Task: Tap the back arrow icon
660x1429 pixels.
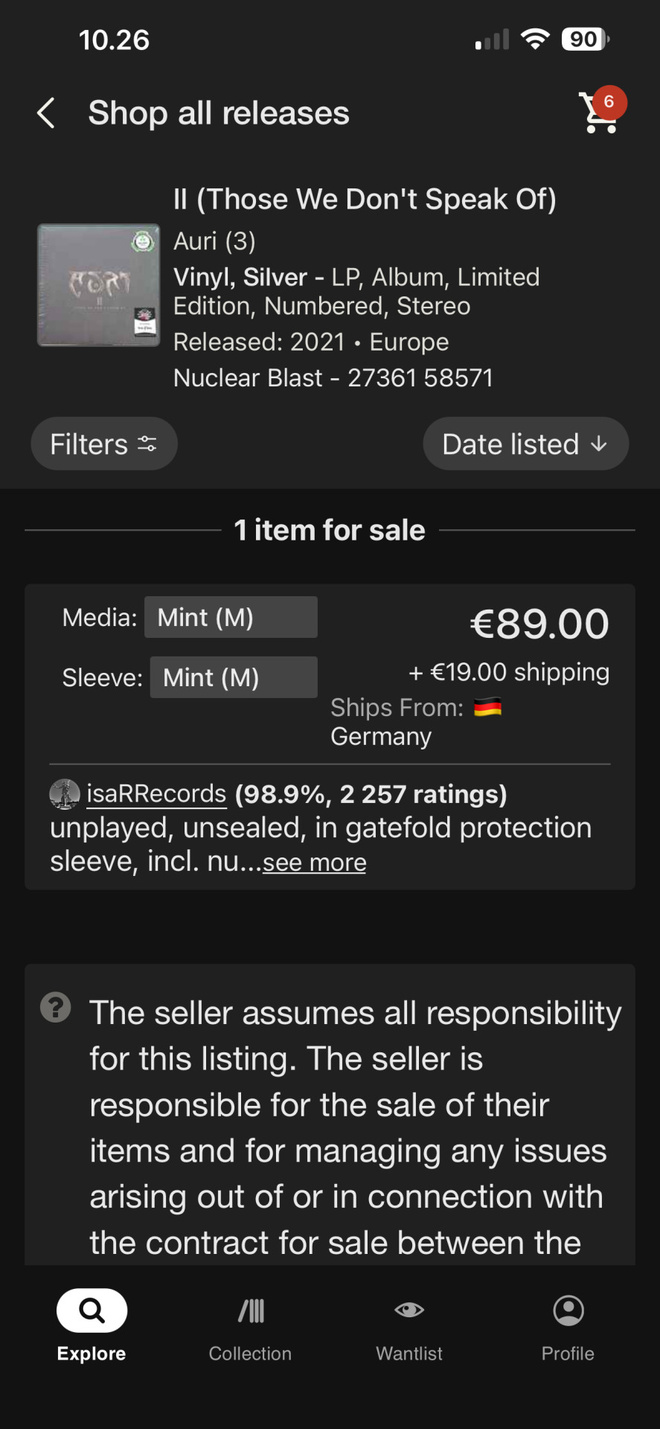Action: pyautogui.click(x=46, y=113)
